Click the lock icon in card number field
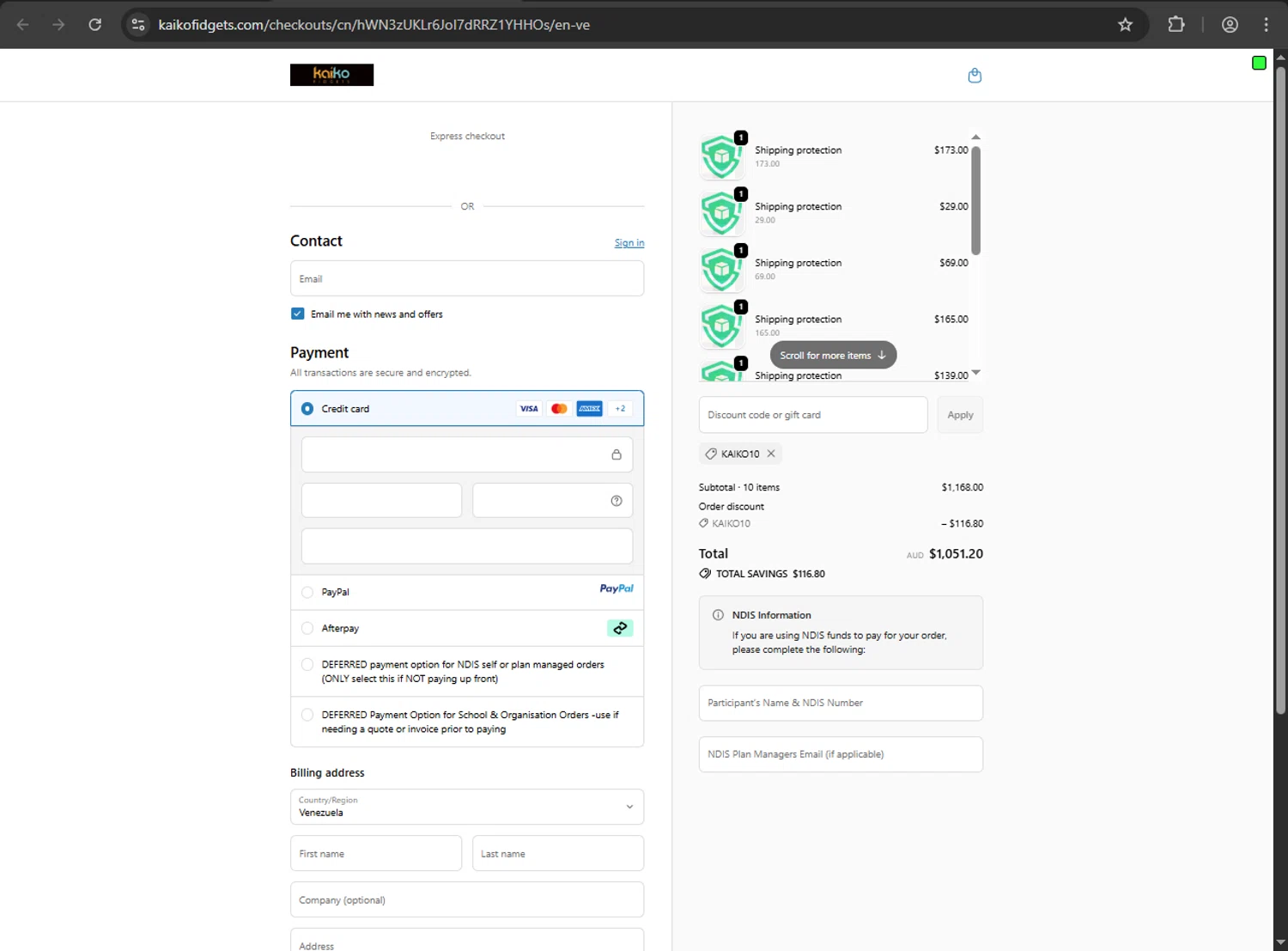Image resolution: width=1288 pixels, height=951 pixels. coord(617,454)
